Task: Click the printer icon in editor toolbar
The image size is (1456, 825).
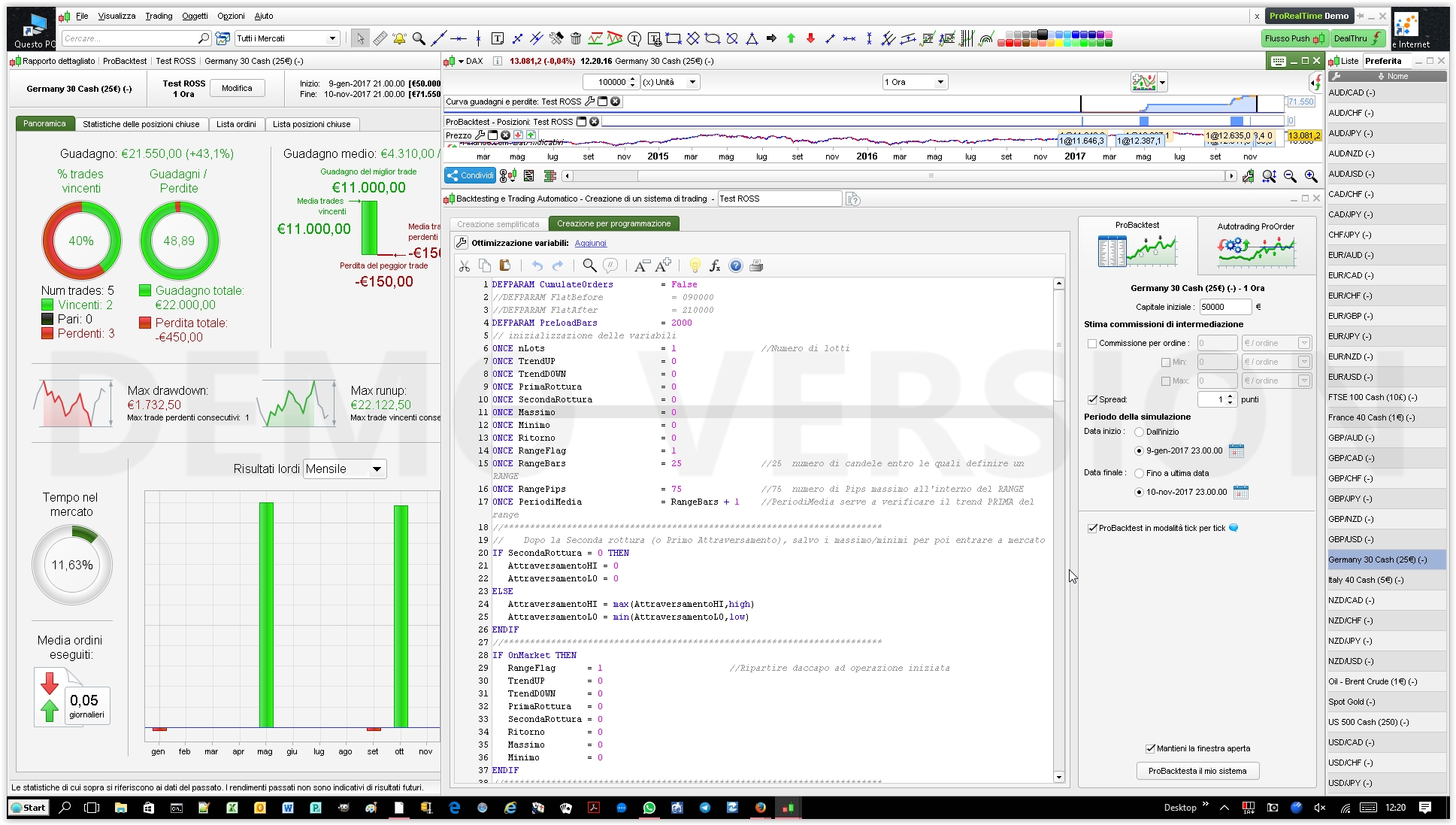Action: pos(756,265)
